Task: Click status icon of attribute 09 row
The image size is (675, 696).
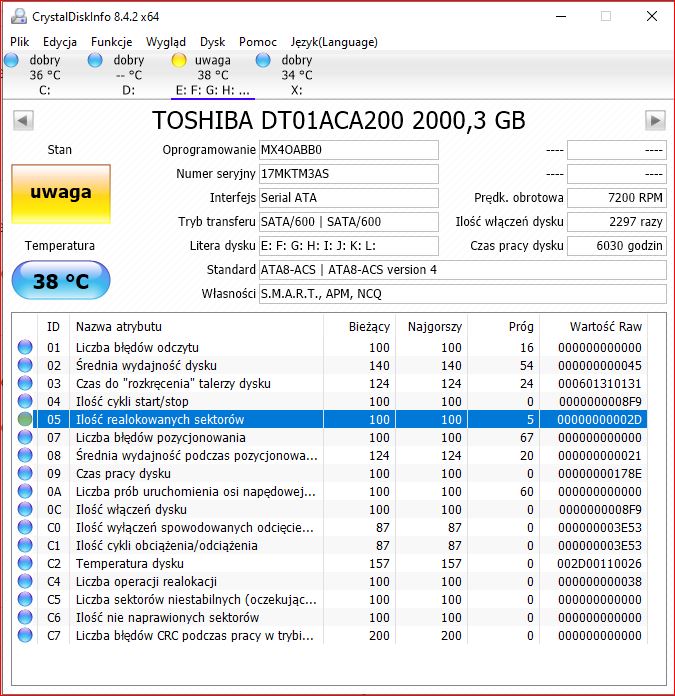Action: [x=25, y=473]
